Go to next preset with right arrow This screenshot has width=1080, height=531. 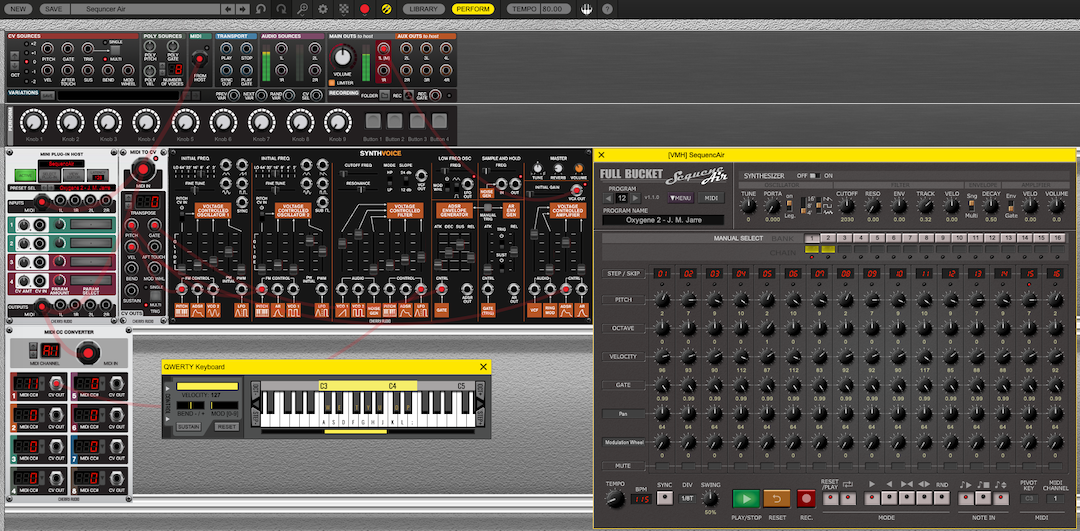pyautogui.click(x=242, y=9)
